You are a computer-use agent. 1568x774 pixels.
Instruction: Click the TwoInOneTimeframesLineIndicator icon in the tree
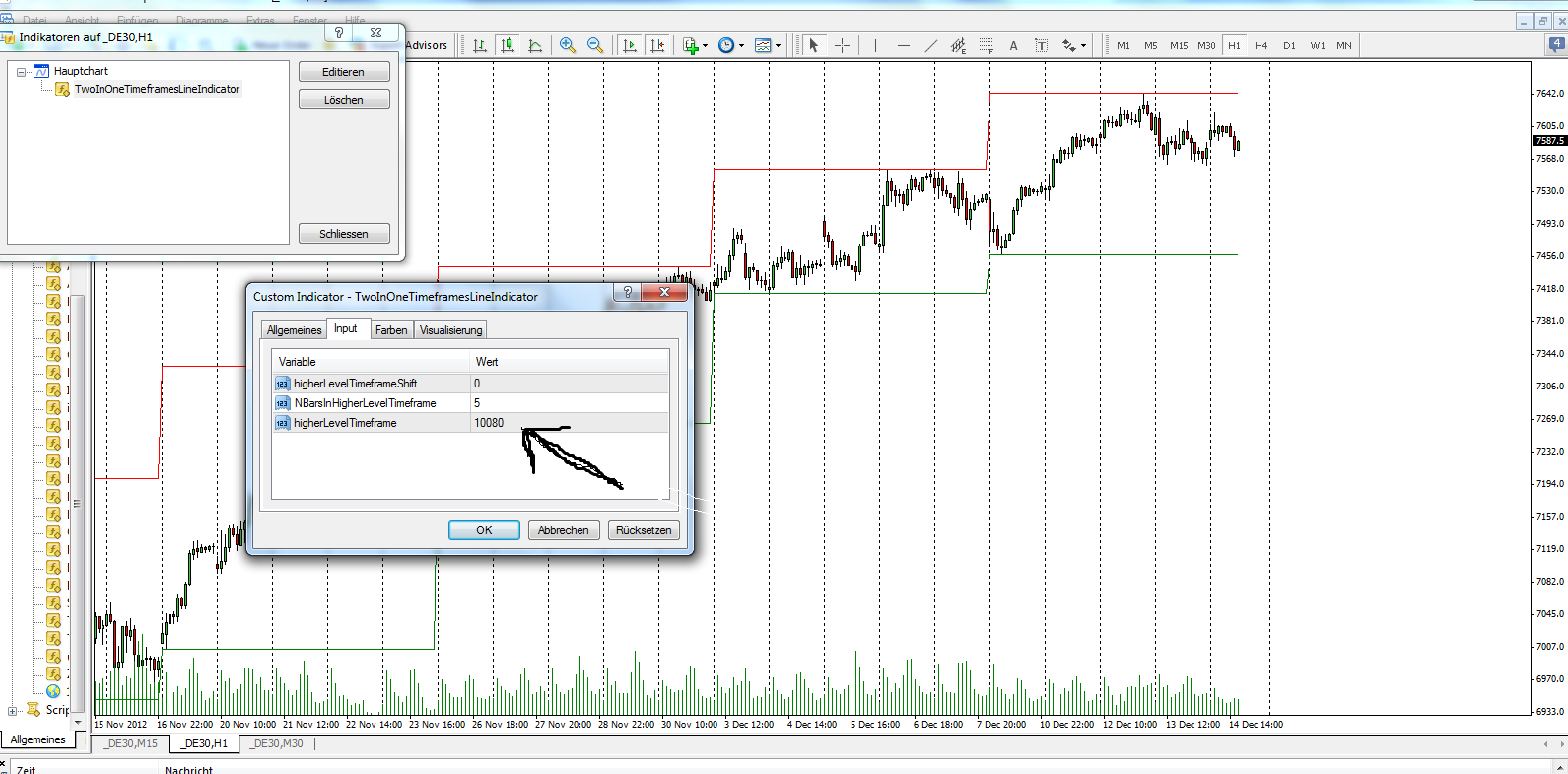(63, 89)
